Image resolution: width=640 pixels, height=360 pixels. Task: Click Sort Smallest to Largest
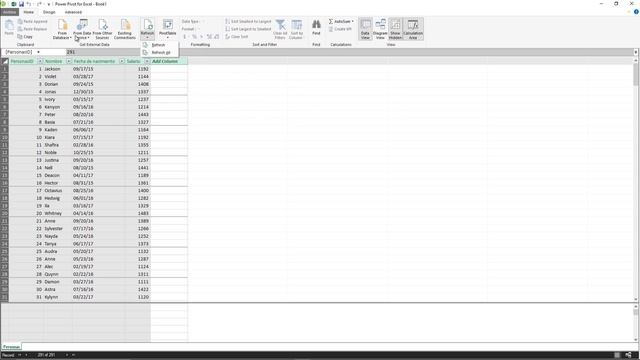pos(248,21)
